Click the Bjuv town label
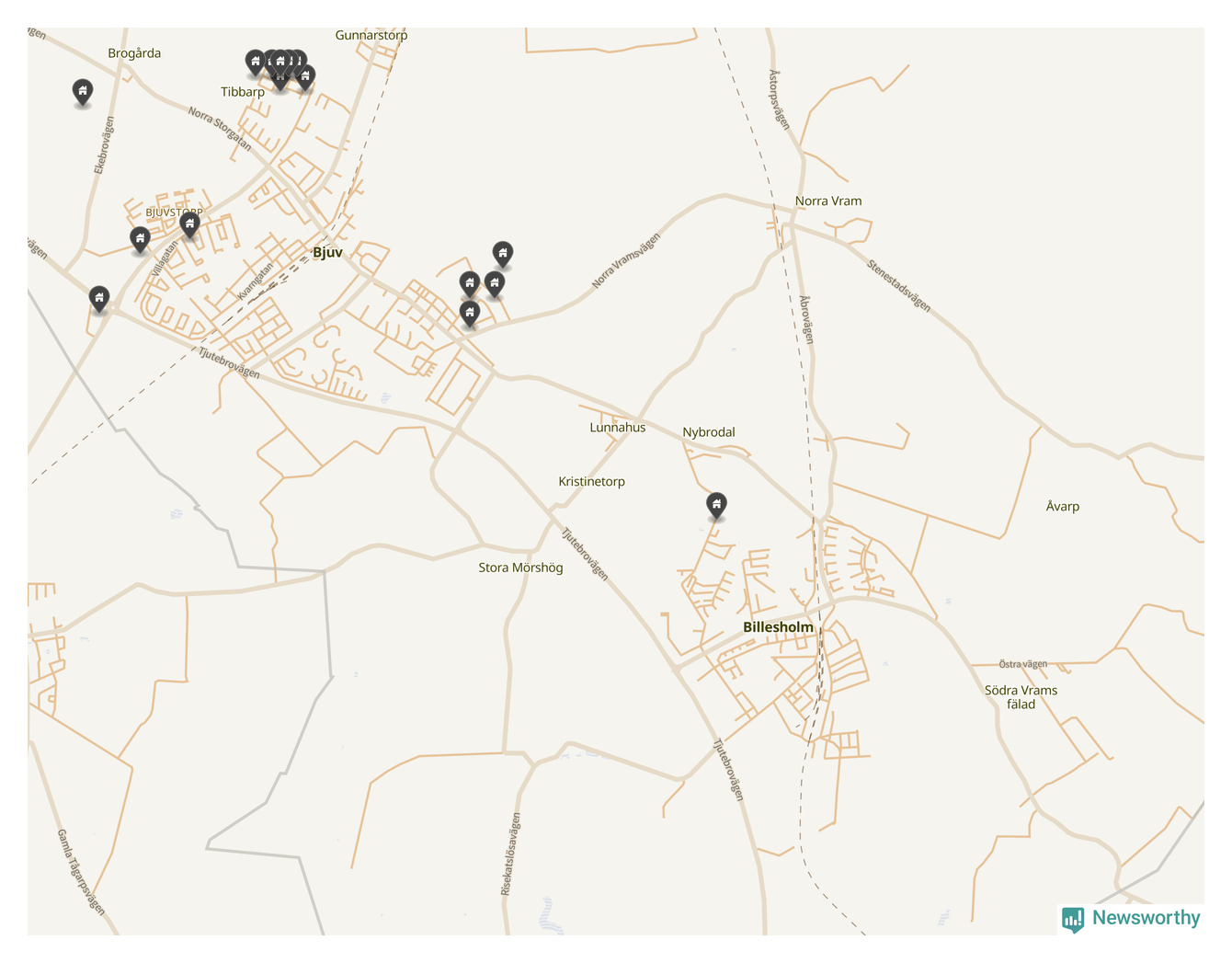 pos(327,252)
